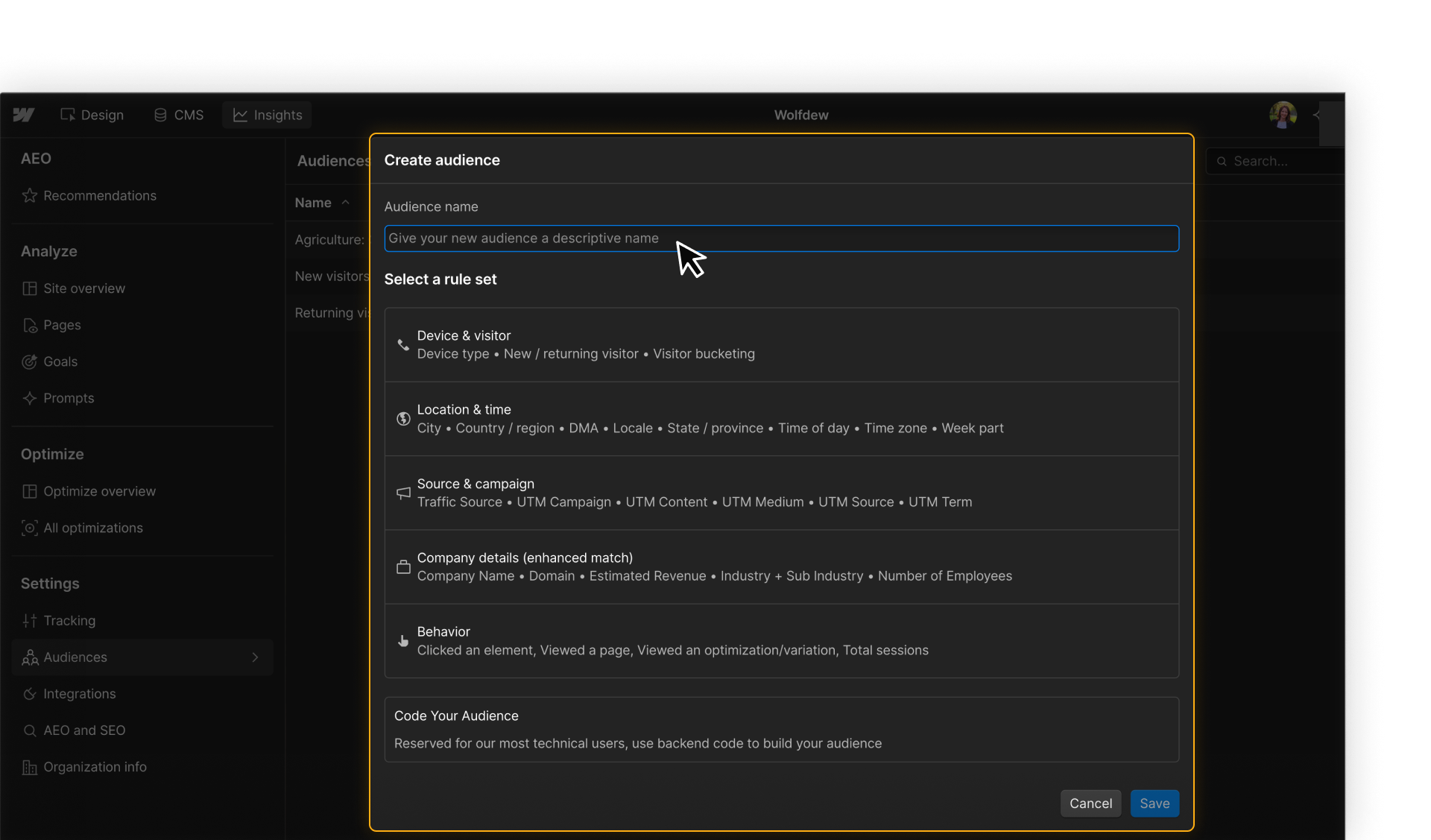Open the Design tab
The width and height of the screenshot is (1431, 840).
tap(92, 115)
